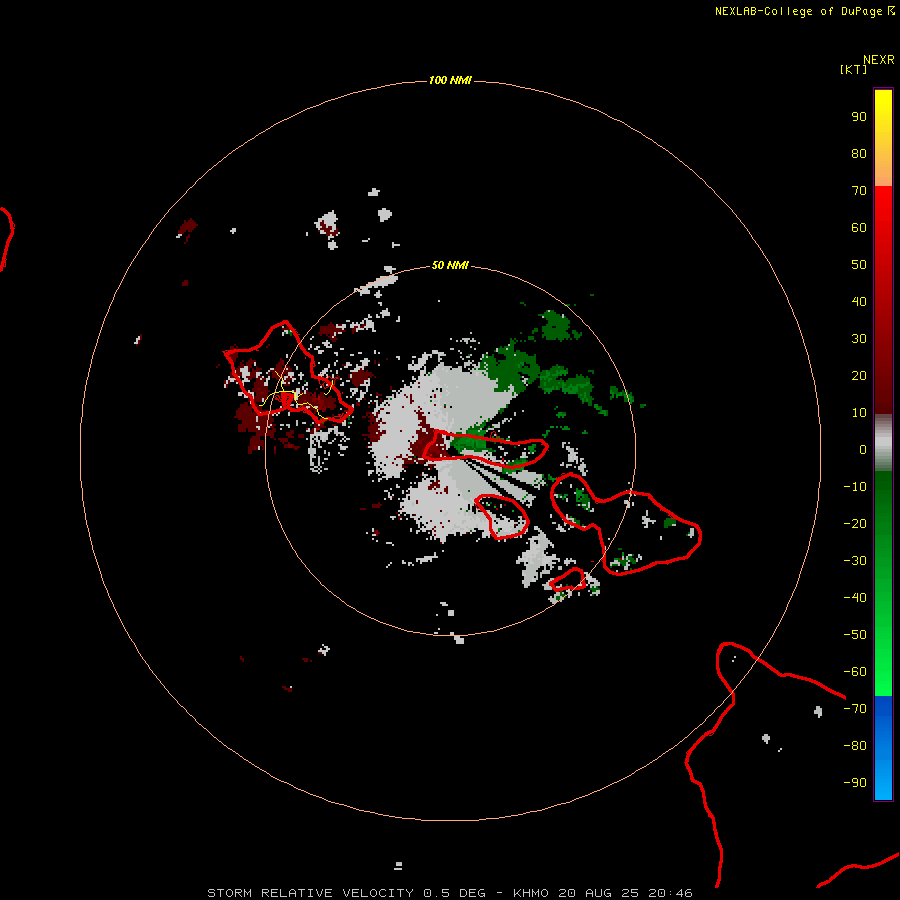Click the 20 value on the velocity scale
The width and height of the screenshot is (900, 900).
click(x=859, y=375)
